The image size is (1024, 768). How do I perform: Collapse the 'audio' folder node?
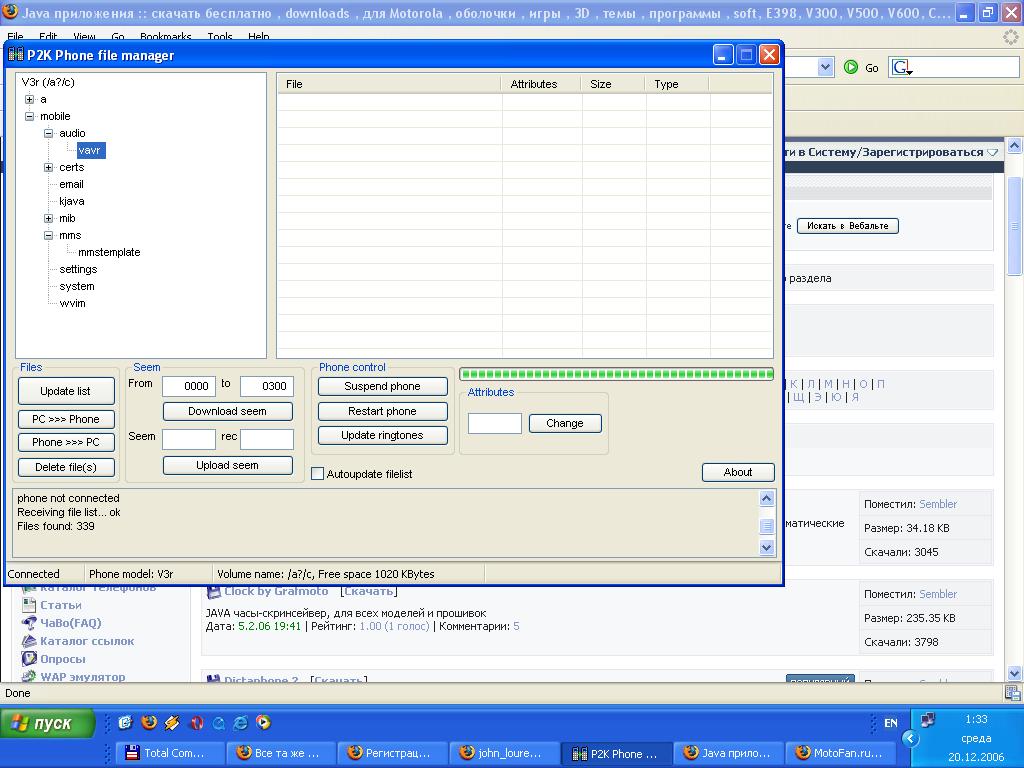coord(48,133)
